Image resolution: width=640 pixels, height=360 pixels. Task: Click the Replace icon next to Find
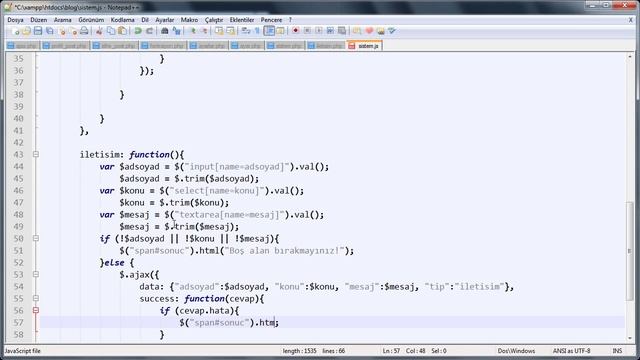[176, 31]
